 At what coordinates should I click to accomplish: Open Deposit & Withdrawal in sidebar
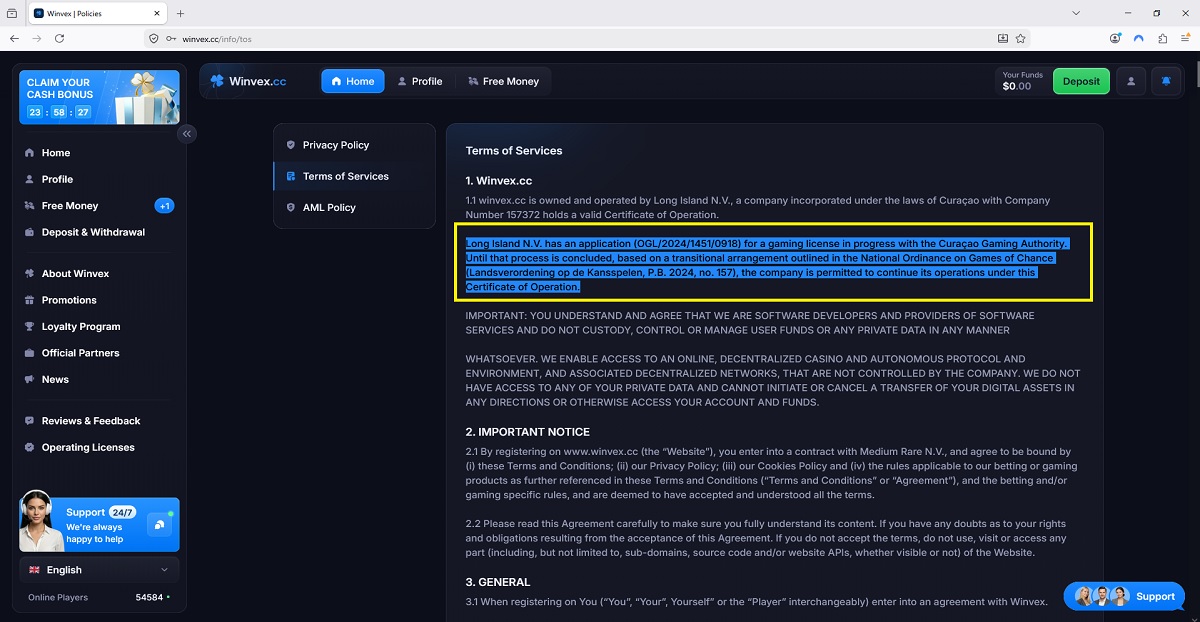pyautogui.click(x=93, y=232)
